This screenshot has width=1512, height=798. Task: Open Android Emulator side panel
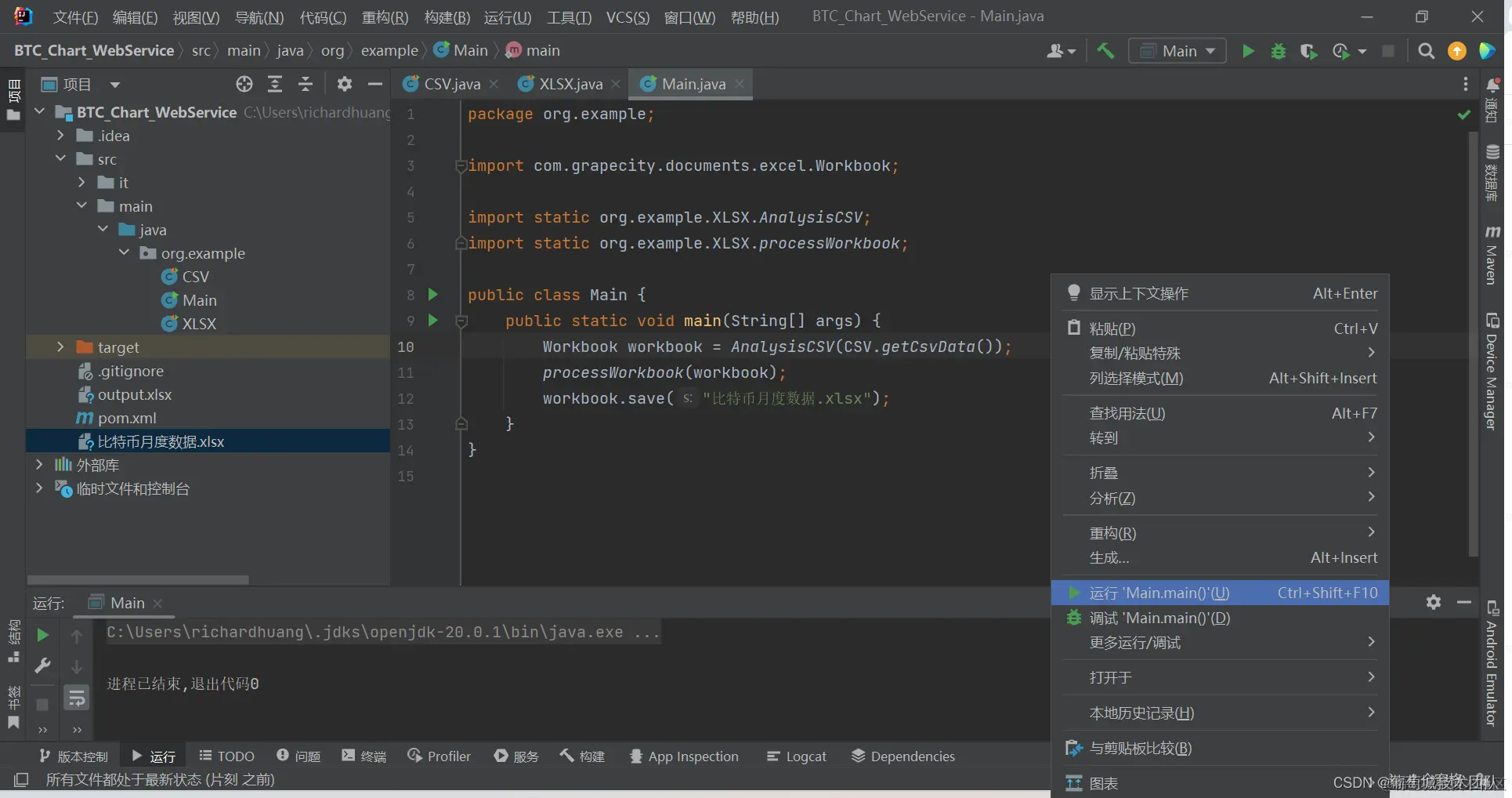[x=1492, y=663]
